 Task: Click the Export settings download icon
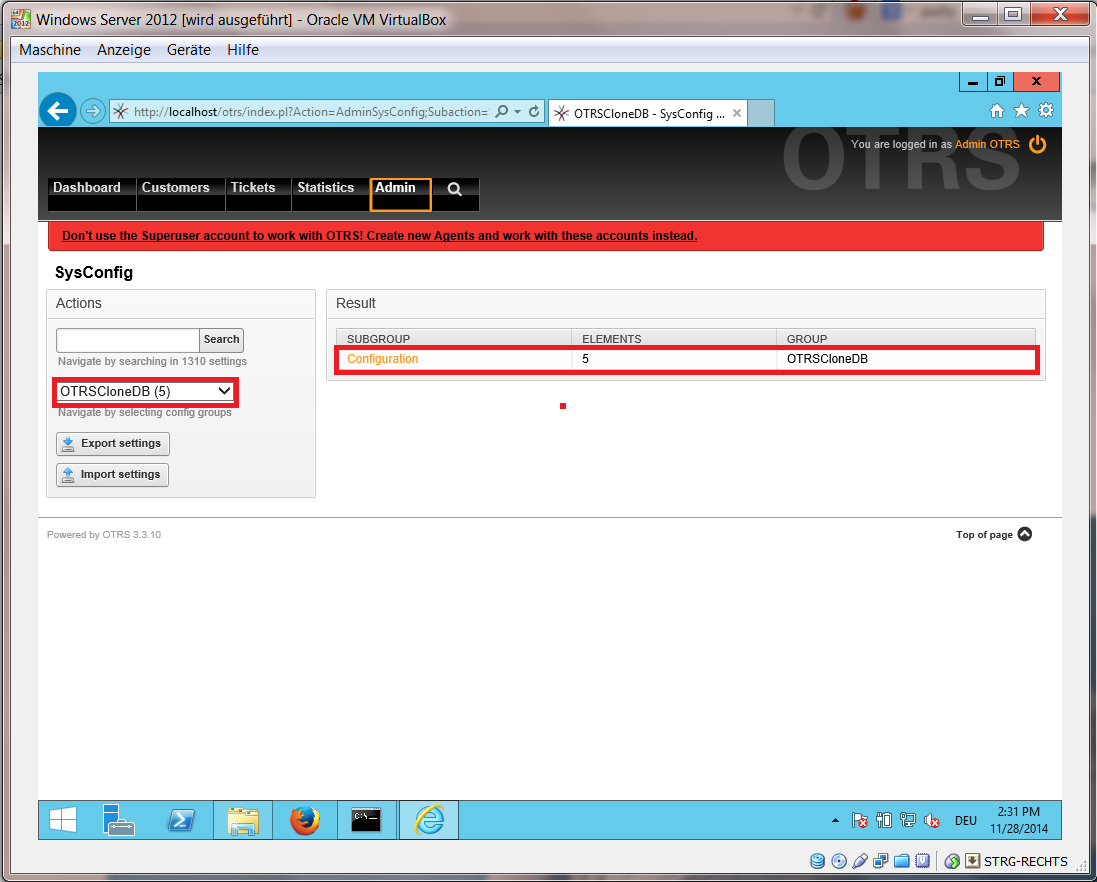69,443
